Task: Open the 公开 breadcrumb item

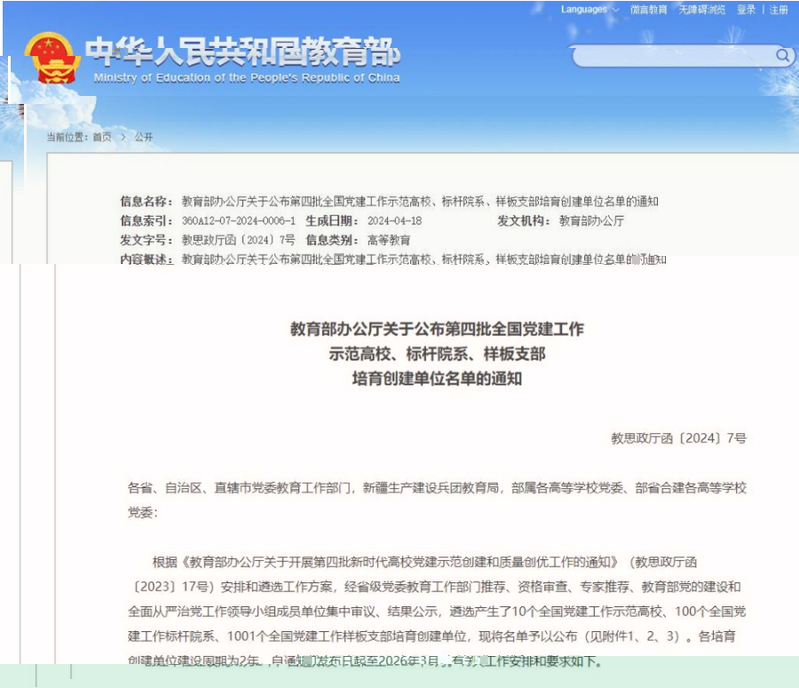Action: pos(144,137)
